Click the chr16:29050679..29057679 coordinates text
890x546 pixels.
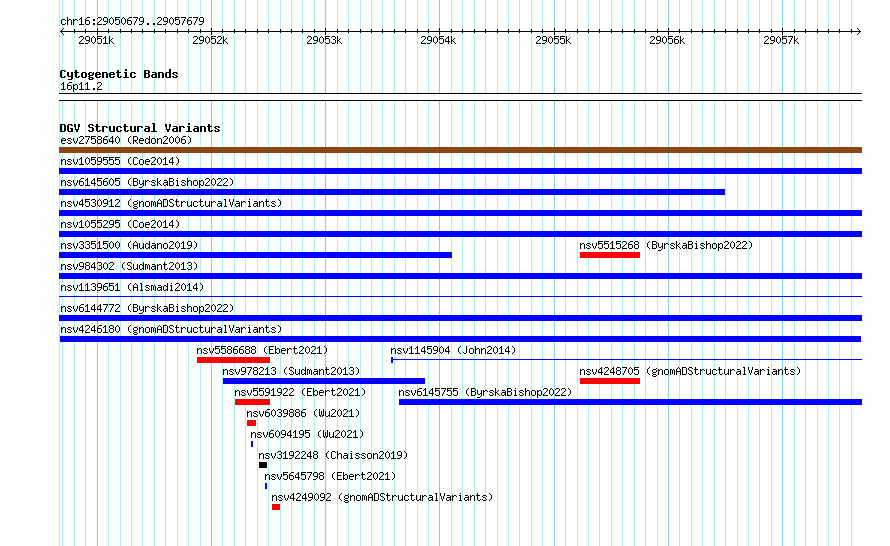(x=132, y=21)
